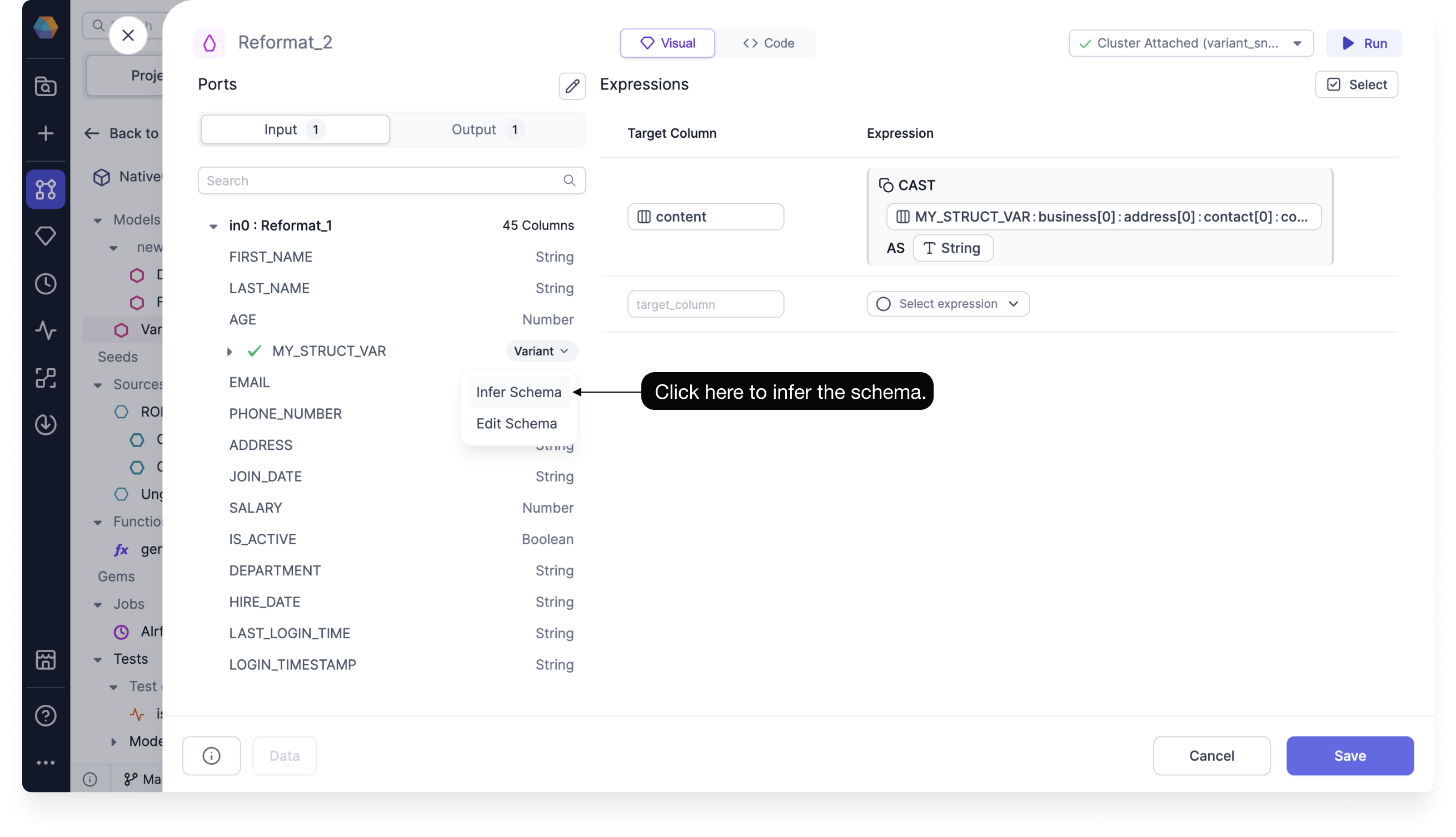
Task: Click the MY_STRUCT_VAR path expression in CAST
Action: pyautogui.click(x=1103, y=217)
